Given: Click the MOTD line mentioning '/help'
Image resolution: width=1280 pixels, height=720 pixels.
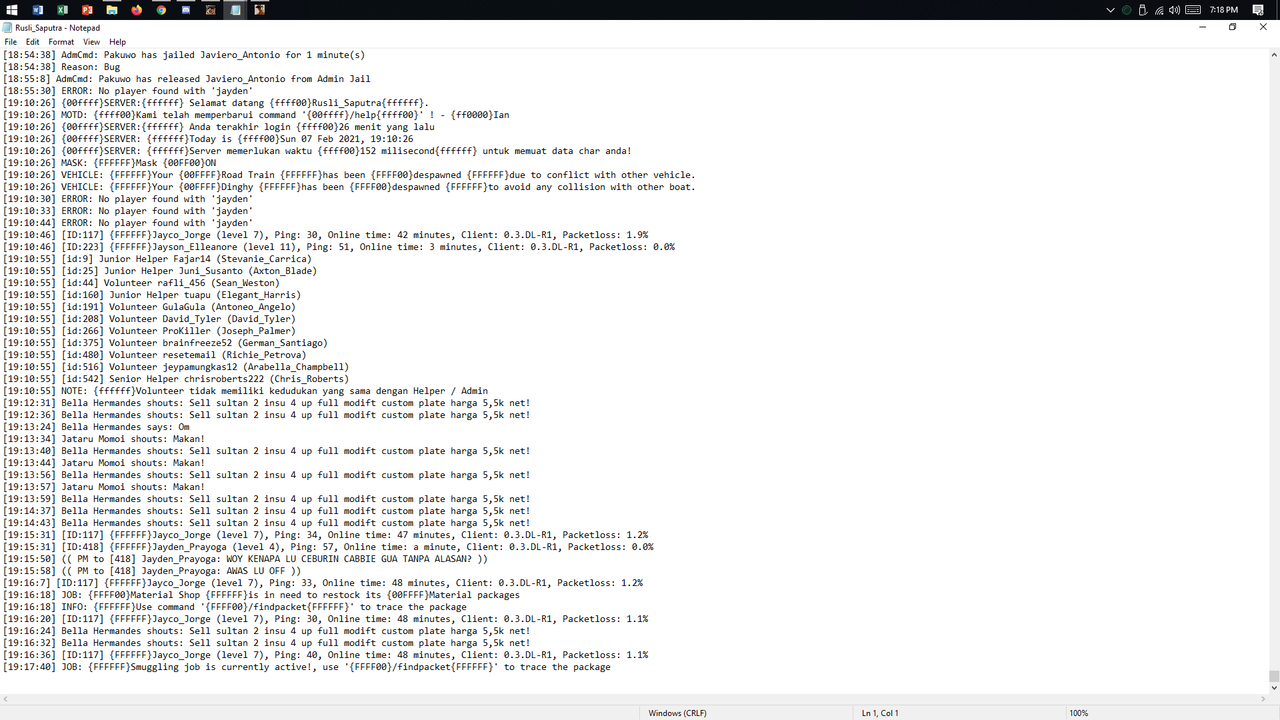Looking at the screenshot, I should tap(256, 115).
